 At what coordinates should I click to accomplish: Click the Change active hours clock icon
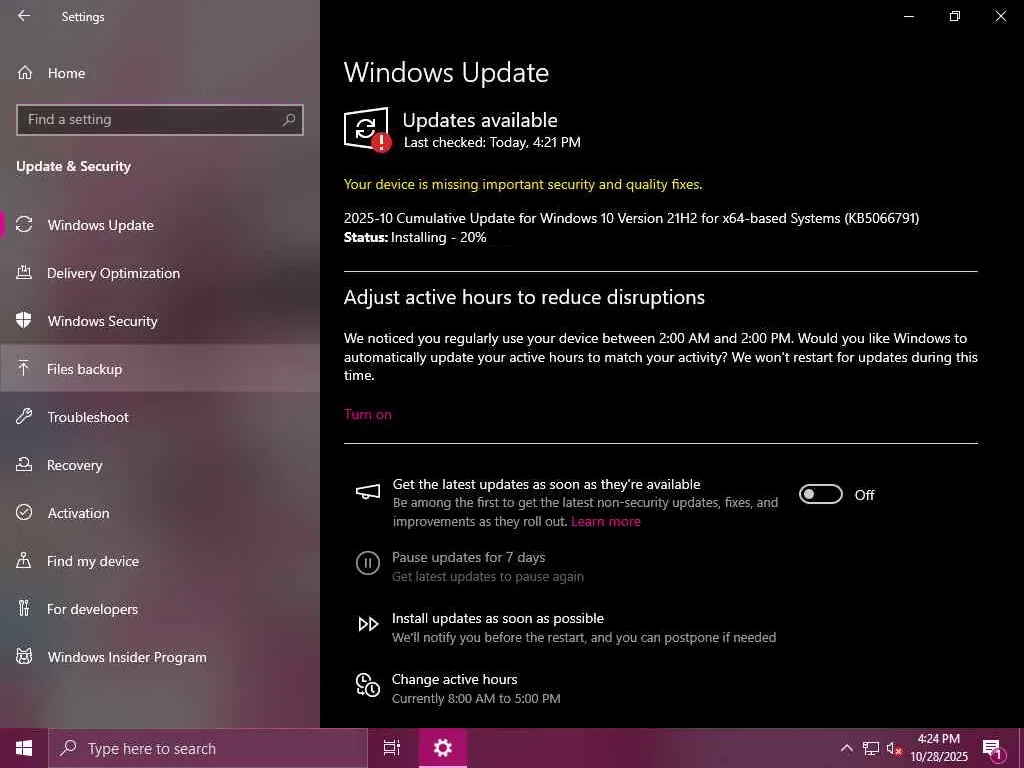[x=368, y=684]
